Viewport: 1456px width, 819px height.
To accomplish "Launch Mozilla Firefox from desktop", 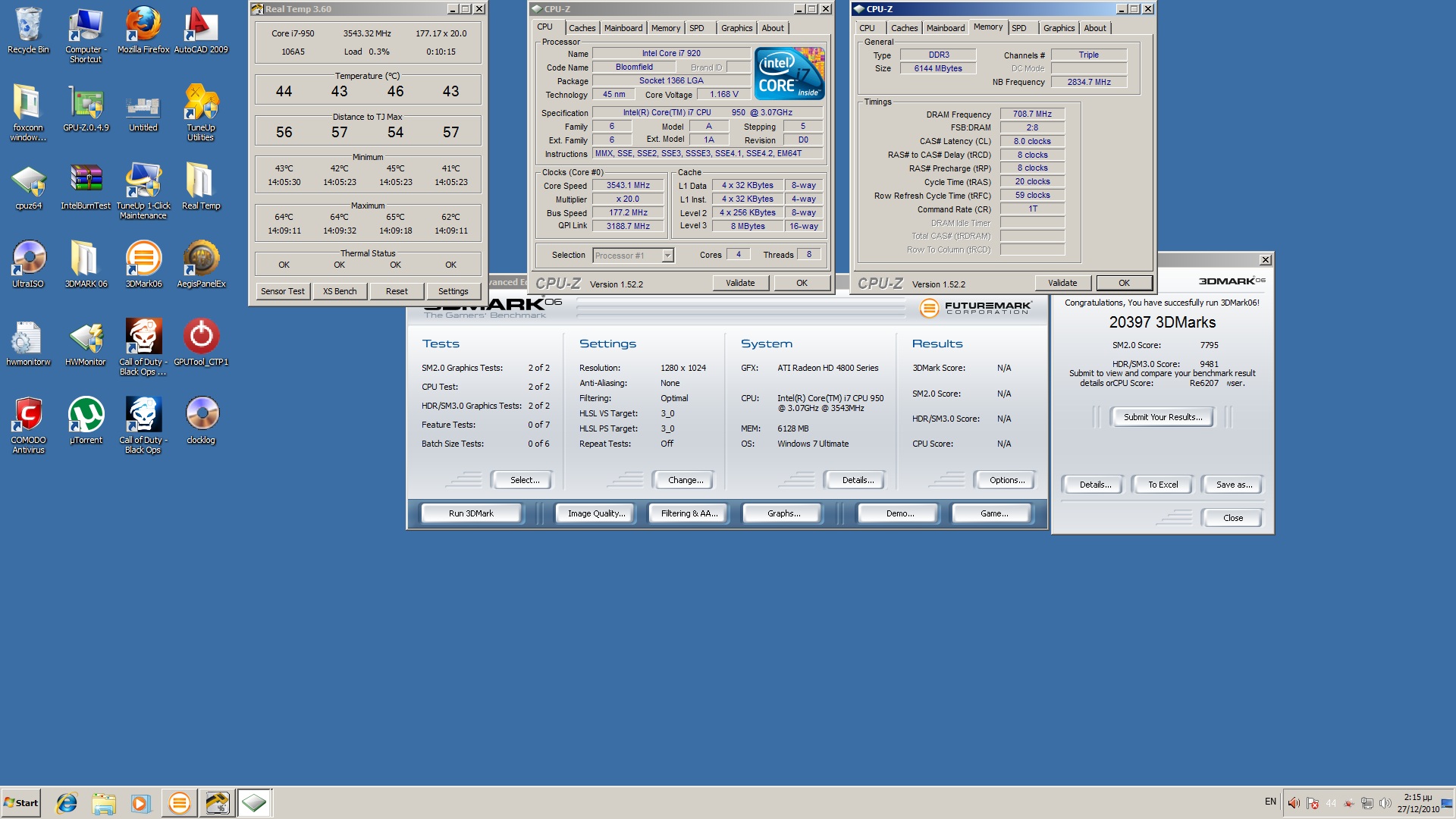I will [x=143, y=30].
